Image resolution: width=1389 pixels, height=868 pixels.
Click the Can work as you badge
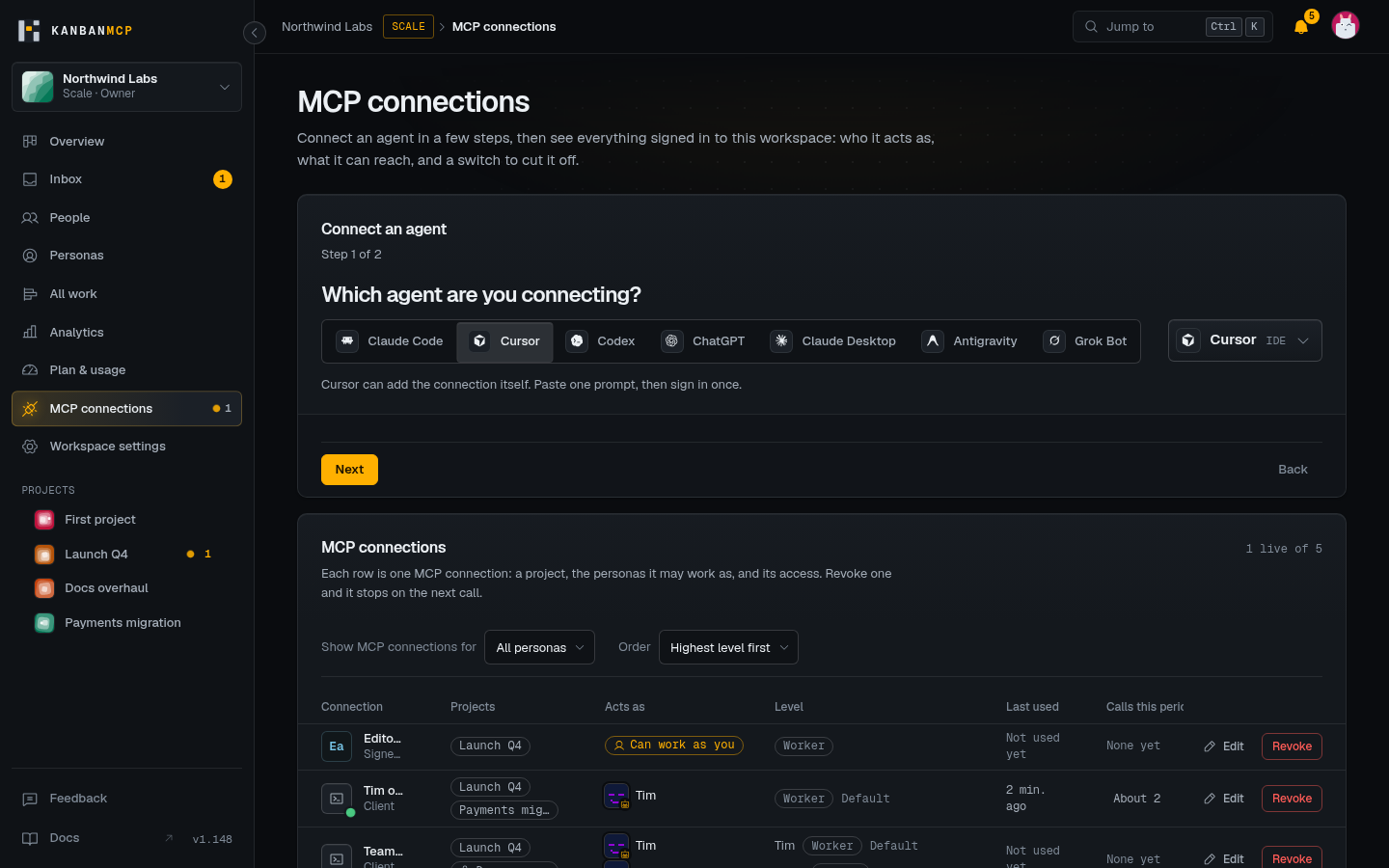pyautogui.click(x=674, y=746)
